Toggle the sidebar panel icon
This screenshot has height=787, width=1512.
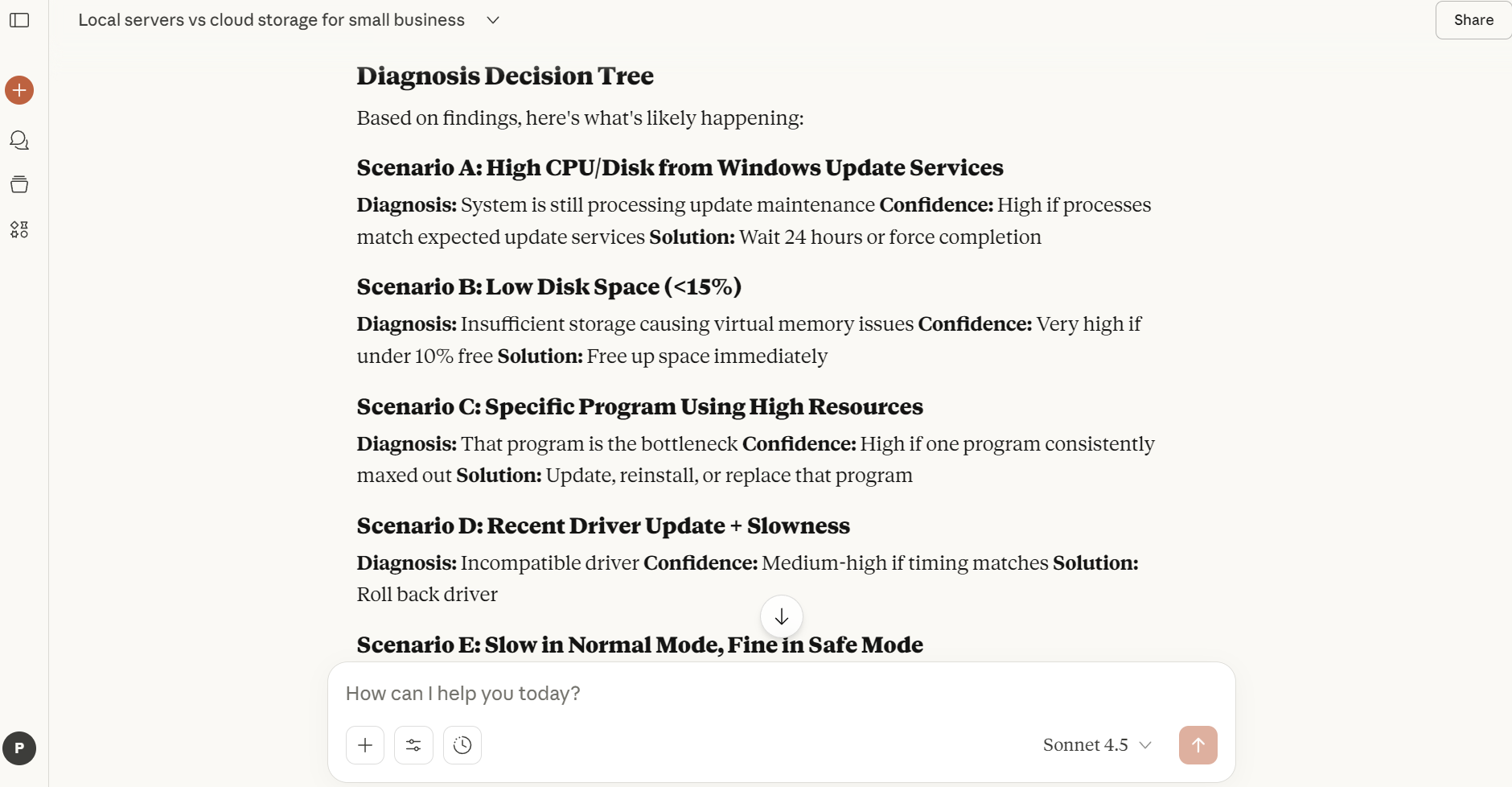point(19,20)
